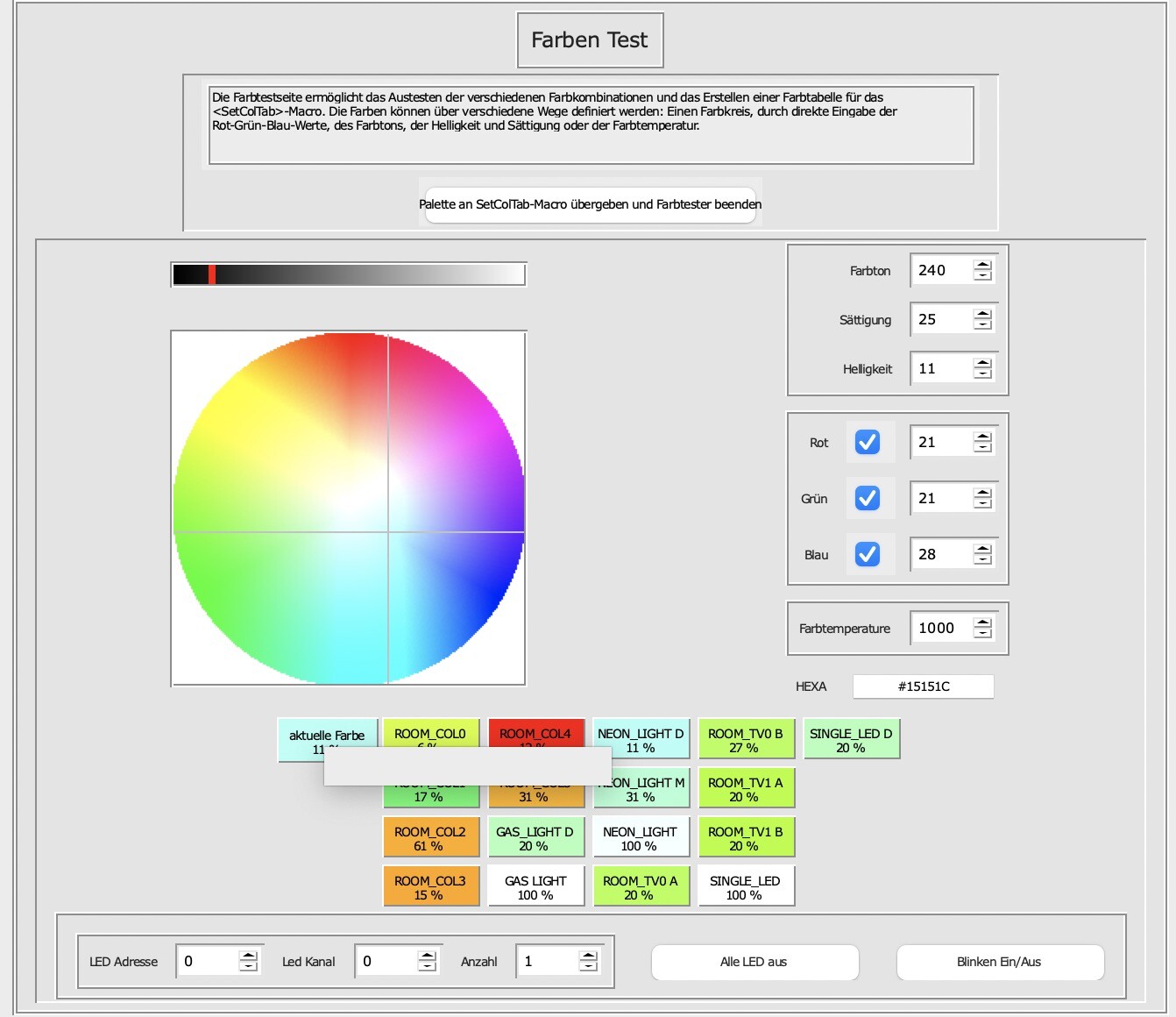
Task: Uncheck the Grün checkbox
Action: pos(868,498)
